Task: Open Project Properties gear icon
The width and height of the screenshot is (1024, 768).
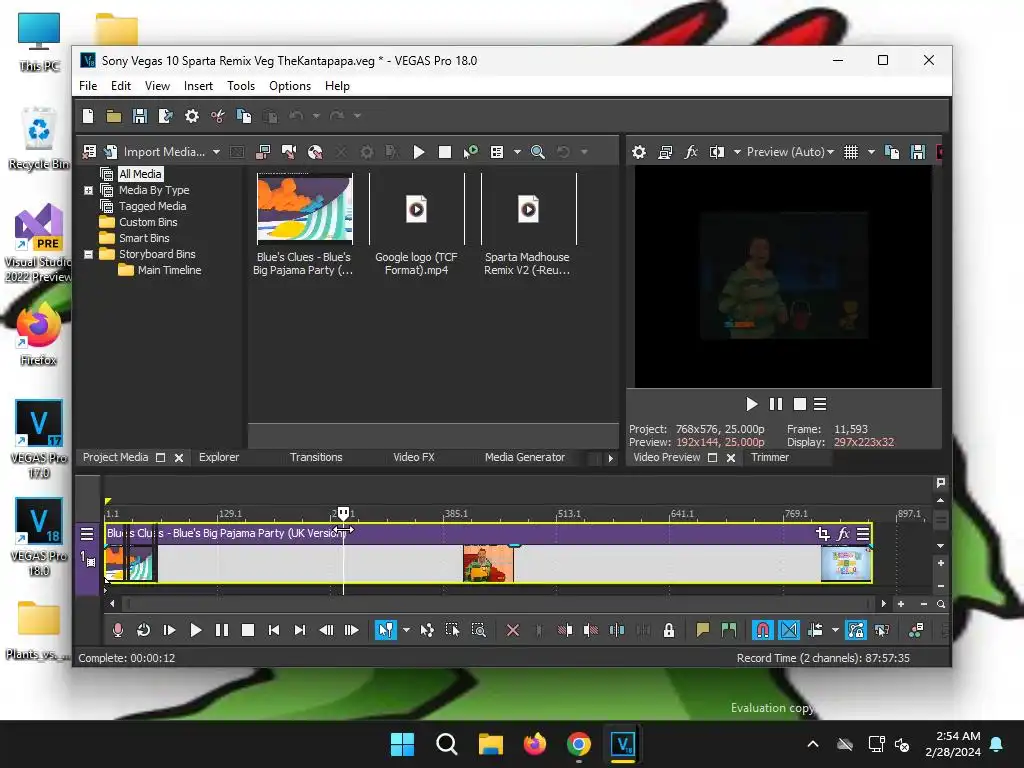Action: tap(191, 116)
